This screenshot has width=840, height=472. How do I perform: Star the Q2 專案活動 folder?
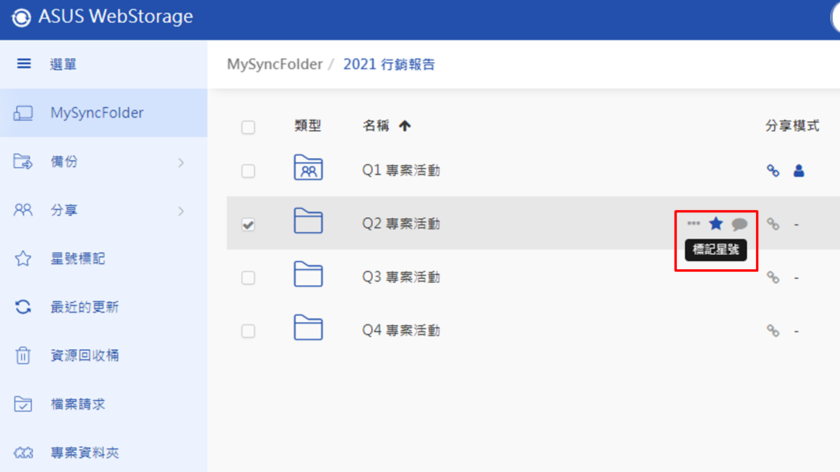[x=716, y=223]
